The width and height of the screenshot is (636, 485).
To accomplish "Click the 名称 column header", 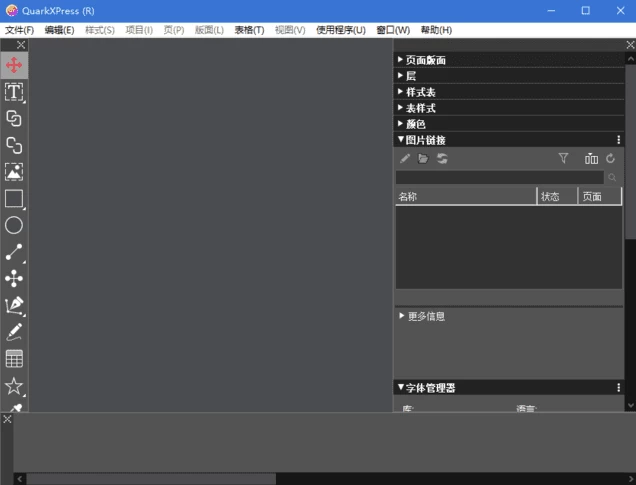I will [465, 197].
